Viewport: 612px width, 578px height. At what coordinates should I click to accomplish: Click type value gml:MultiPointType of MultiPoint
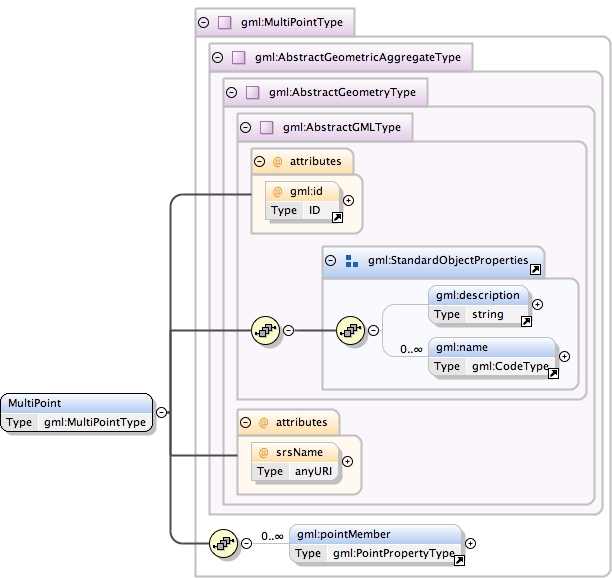point(95,422)
